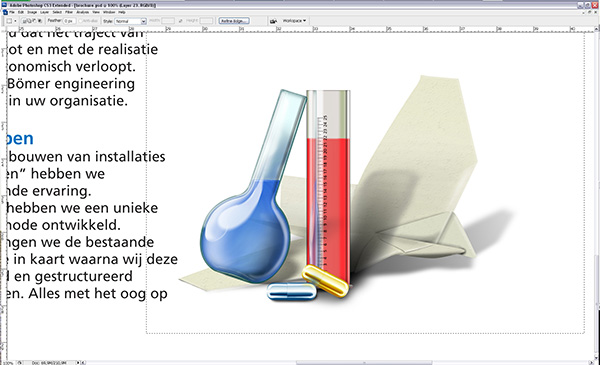Screen dimensions: 600x365
Task: Open the status bar document info arrow
Action: [78, 363]
